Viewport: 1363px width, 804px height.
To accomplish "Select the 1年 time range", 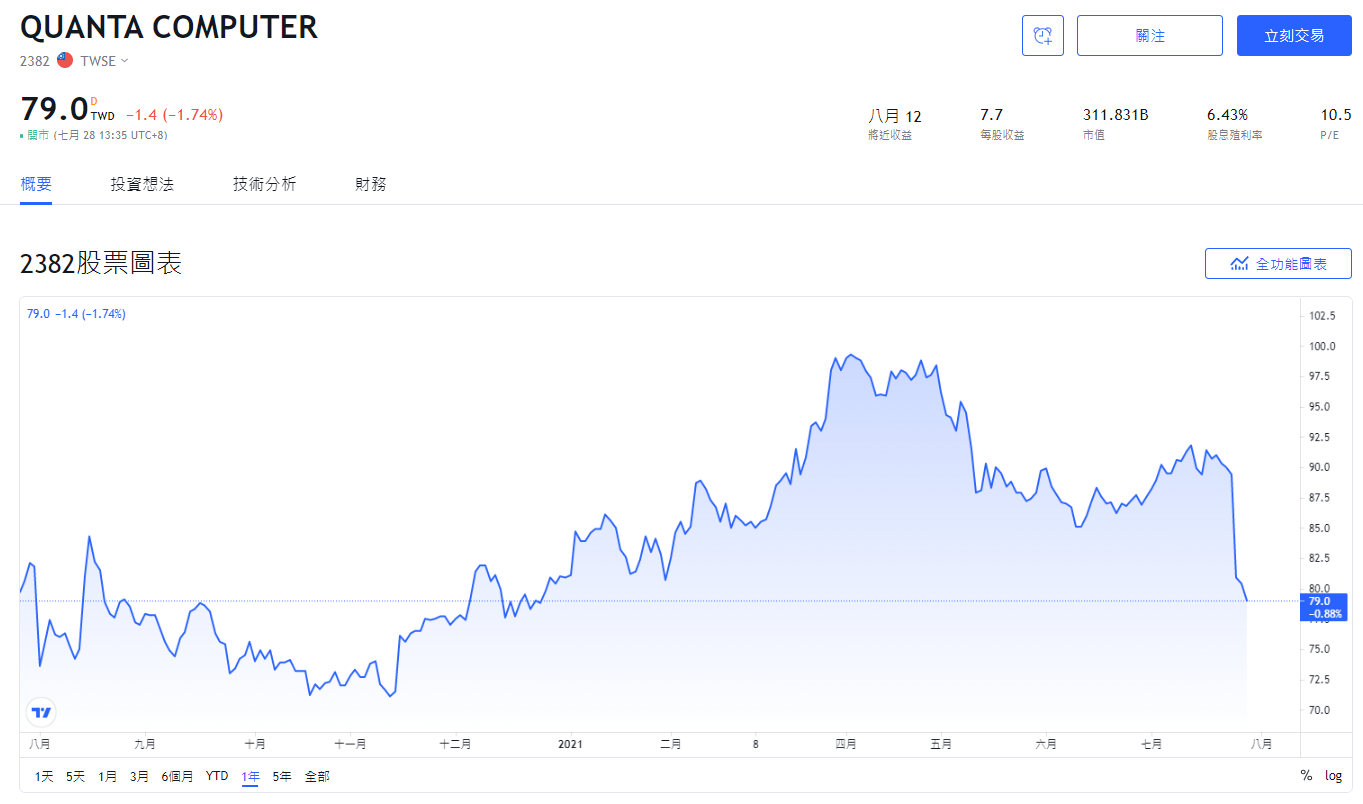I will tap(250, 776).
